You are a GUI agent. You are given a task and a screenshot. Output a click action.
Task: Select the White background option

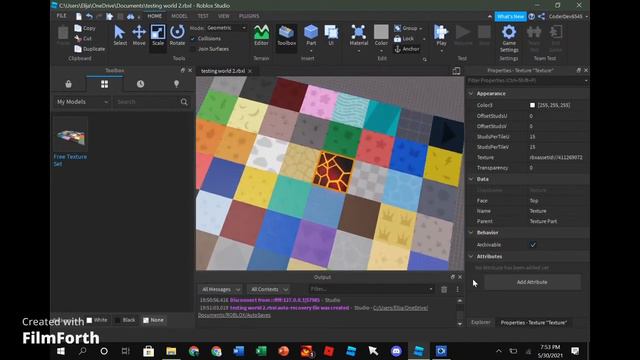click(x=97, y=320)
